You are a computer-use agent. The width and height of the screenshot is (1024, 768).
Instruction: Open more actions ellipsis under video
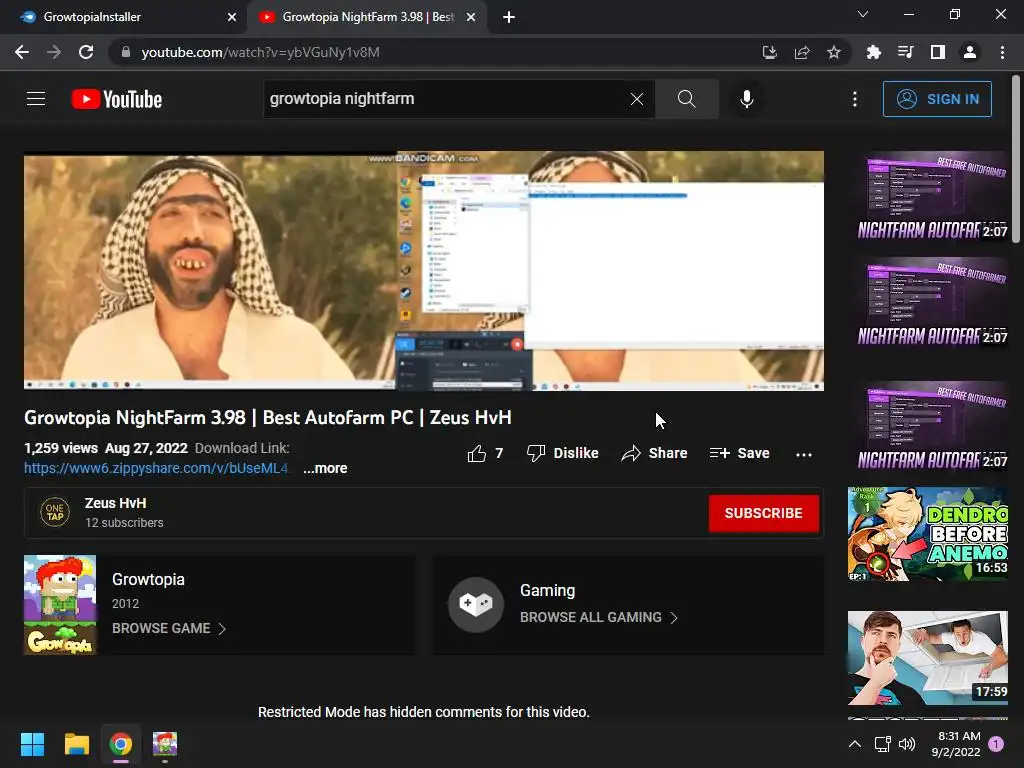click(x=804, y=455)
